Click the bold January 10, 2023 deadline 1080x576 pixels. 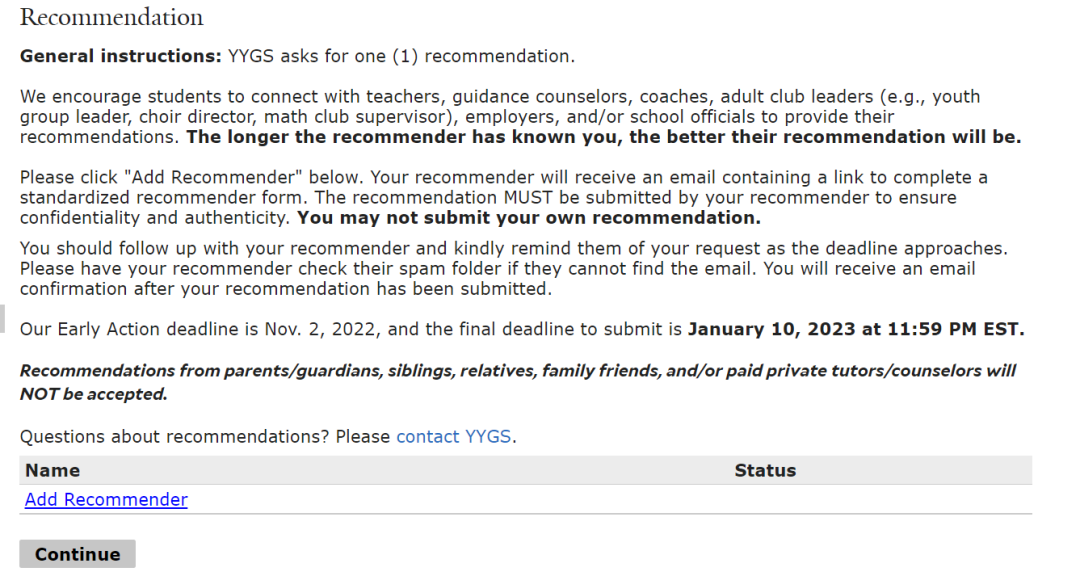[855, 329]
